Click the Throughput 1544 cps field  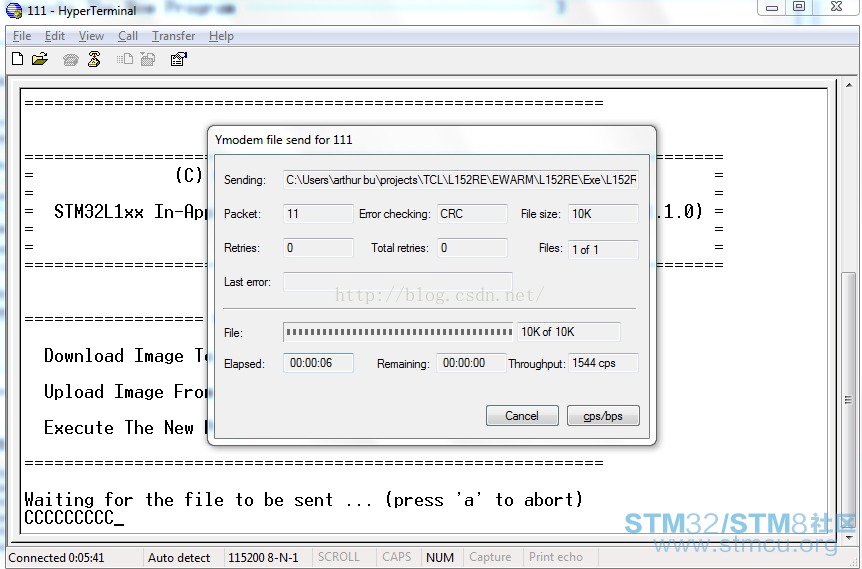pos(603,363)
